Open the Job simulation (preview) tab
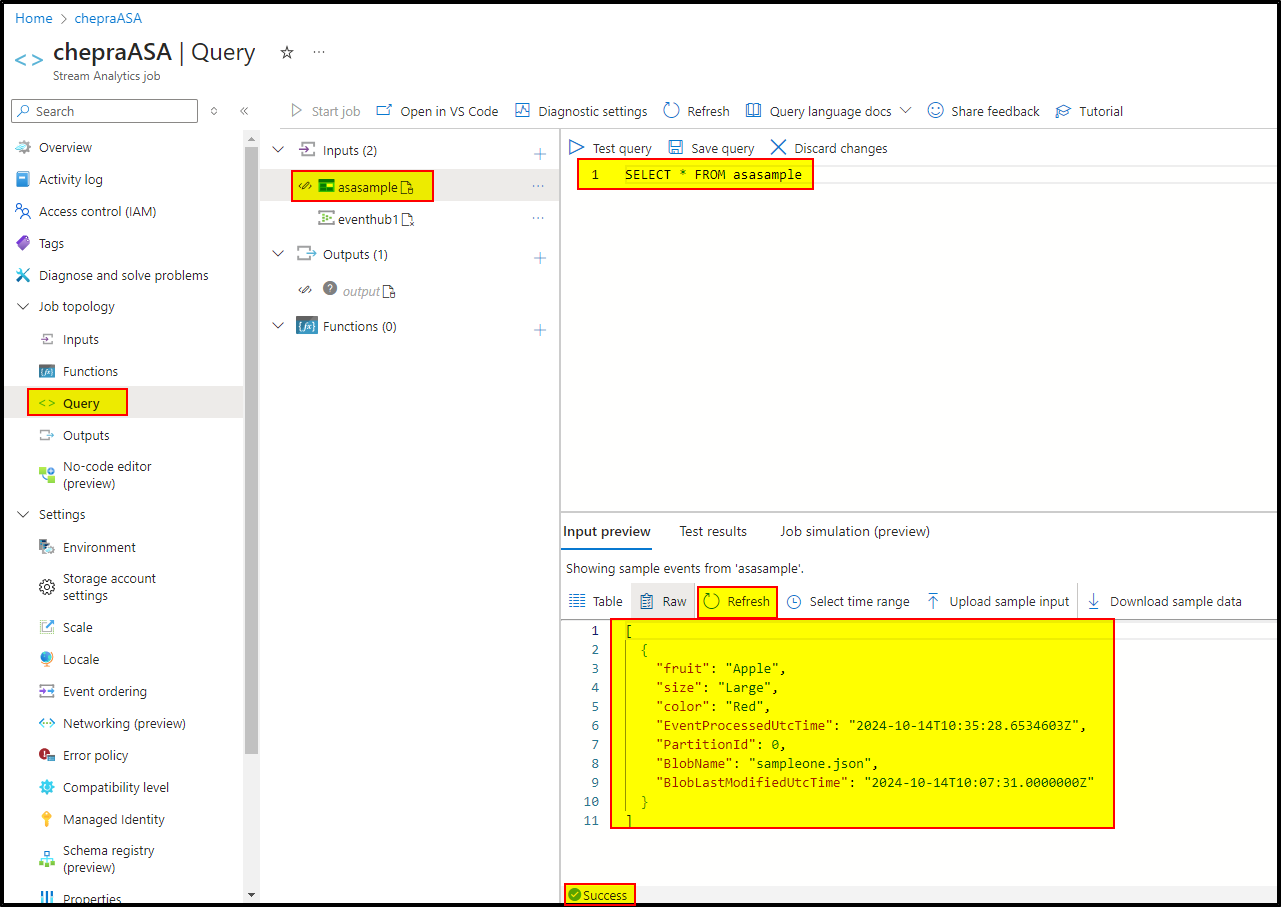This screenshot has height=907, width=1281. (x=853, y=531)
